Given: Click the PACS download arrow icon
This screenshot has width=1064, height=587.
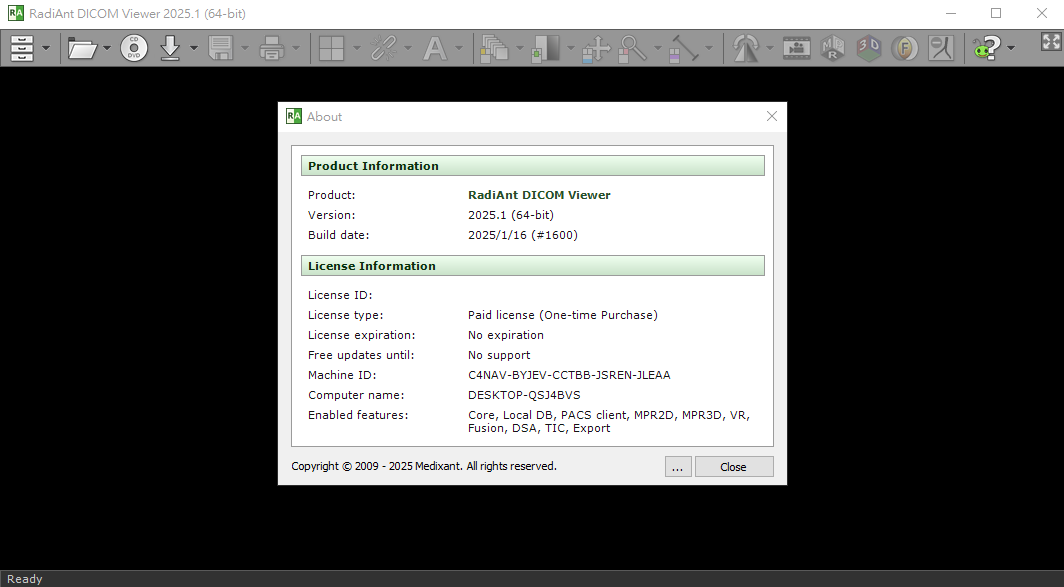Looking at the screenshot, I should click(x=170, y=47).
